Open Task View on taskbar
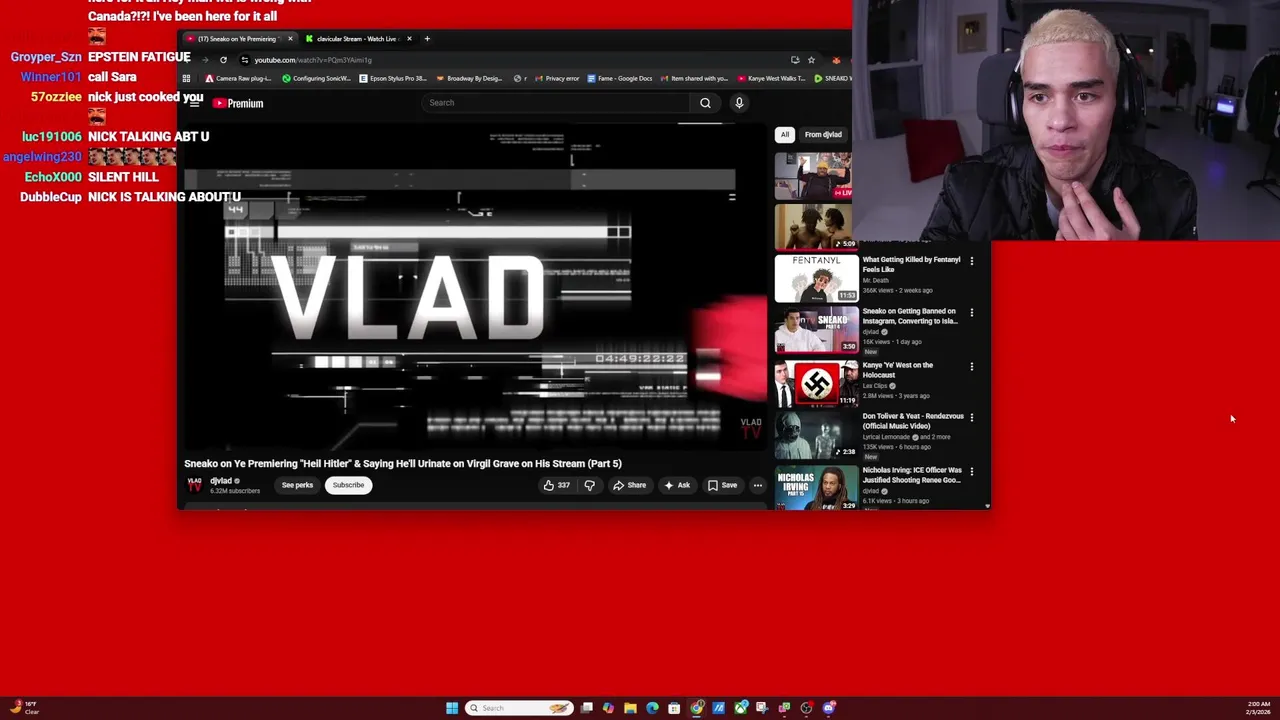 click(587, 708)
